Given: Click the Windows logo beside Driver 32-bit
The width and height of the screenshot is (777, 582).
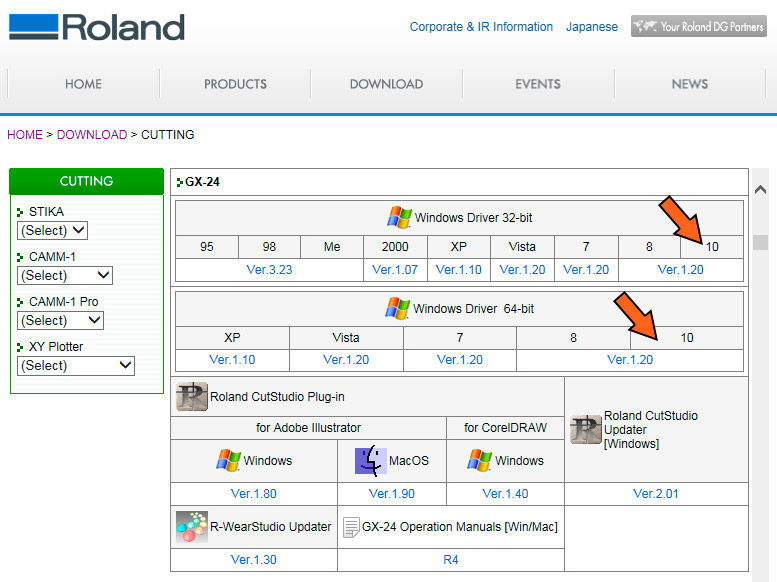Looking at the screenshot, I should [x=399, y=217].
